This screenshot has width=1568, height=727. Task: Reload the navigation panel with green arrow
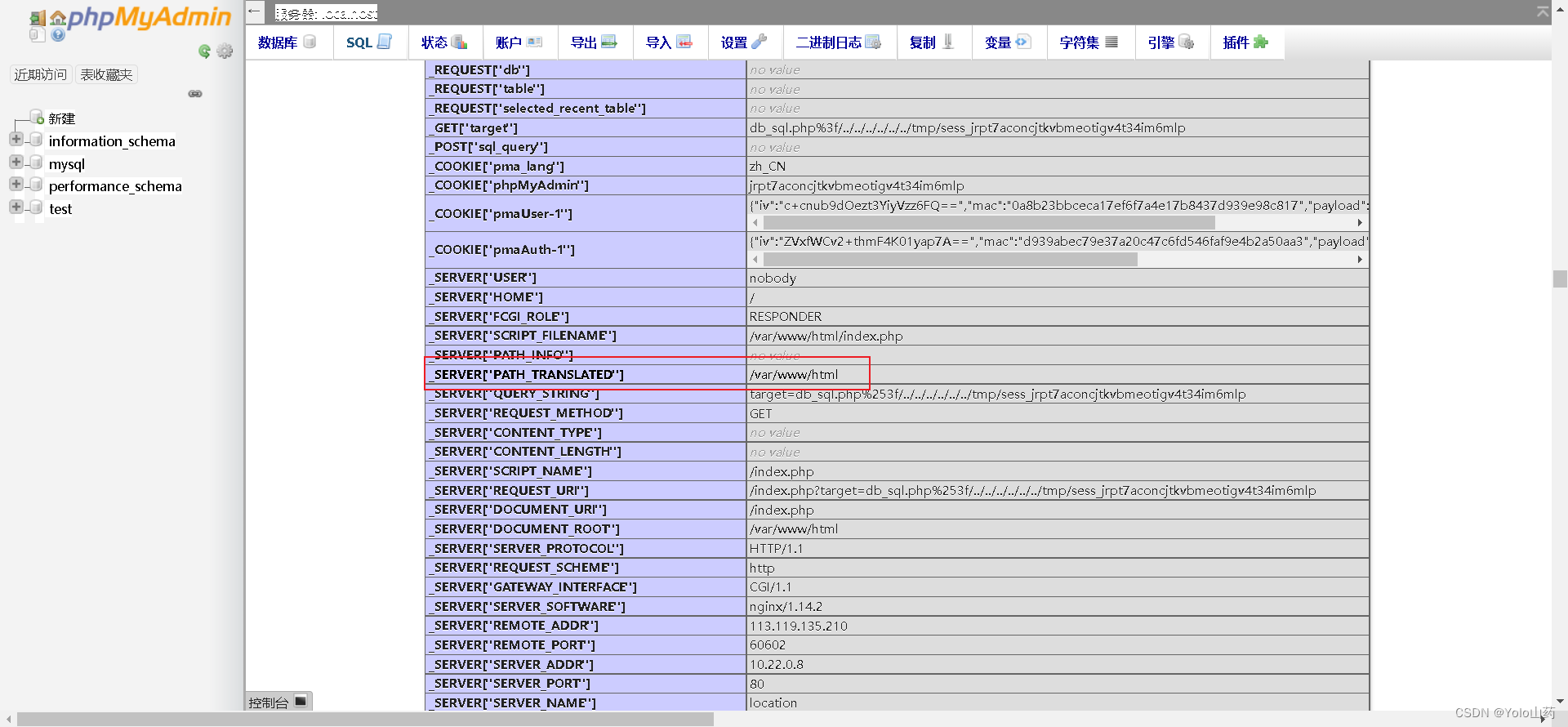click(x=205, y=51)
